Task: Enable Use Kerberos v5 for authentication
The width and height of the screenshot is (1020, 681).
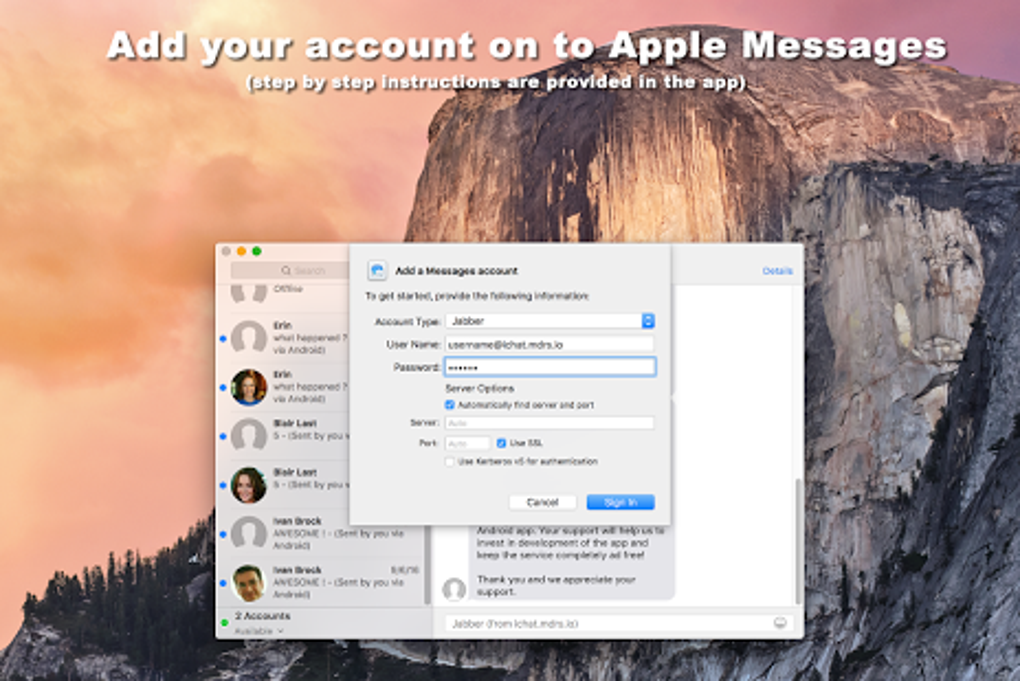Action: point(450,461)
